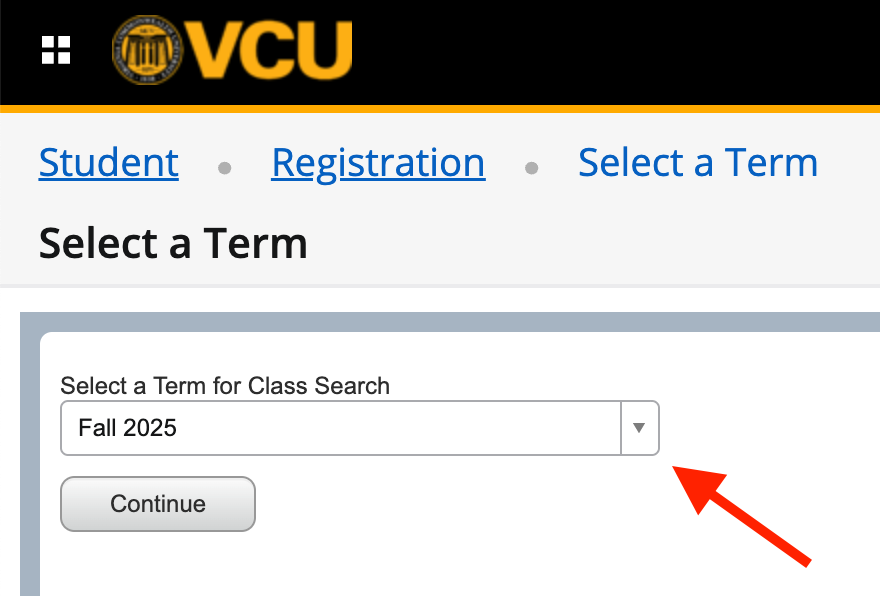
Task: Open the four-square apps menu icon
Action: click(x=56, y=49)
